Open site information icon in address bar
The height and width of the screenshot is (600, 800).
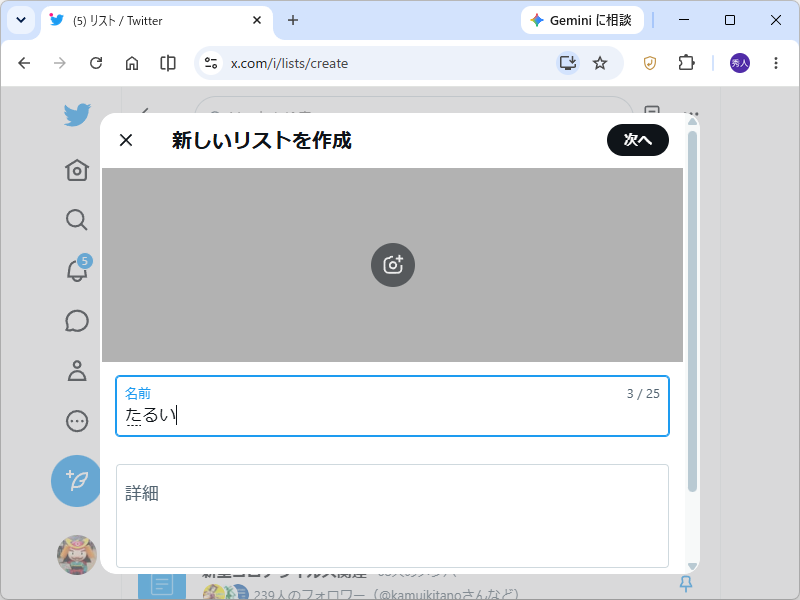click(x=211, y=63)
